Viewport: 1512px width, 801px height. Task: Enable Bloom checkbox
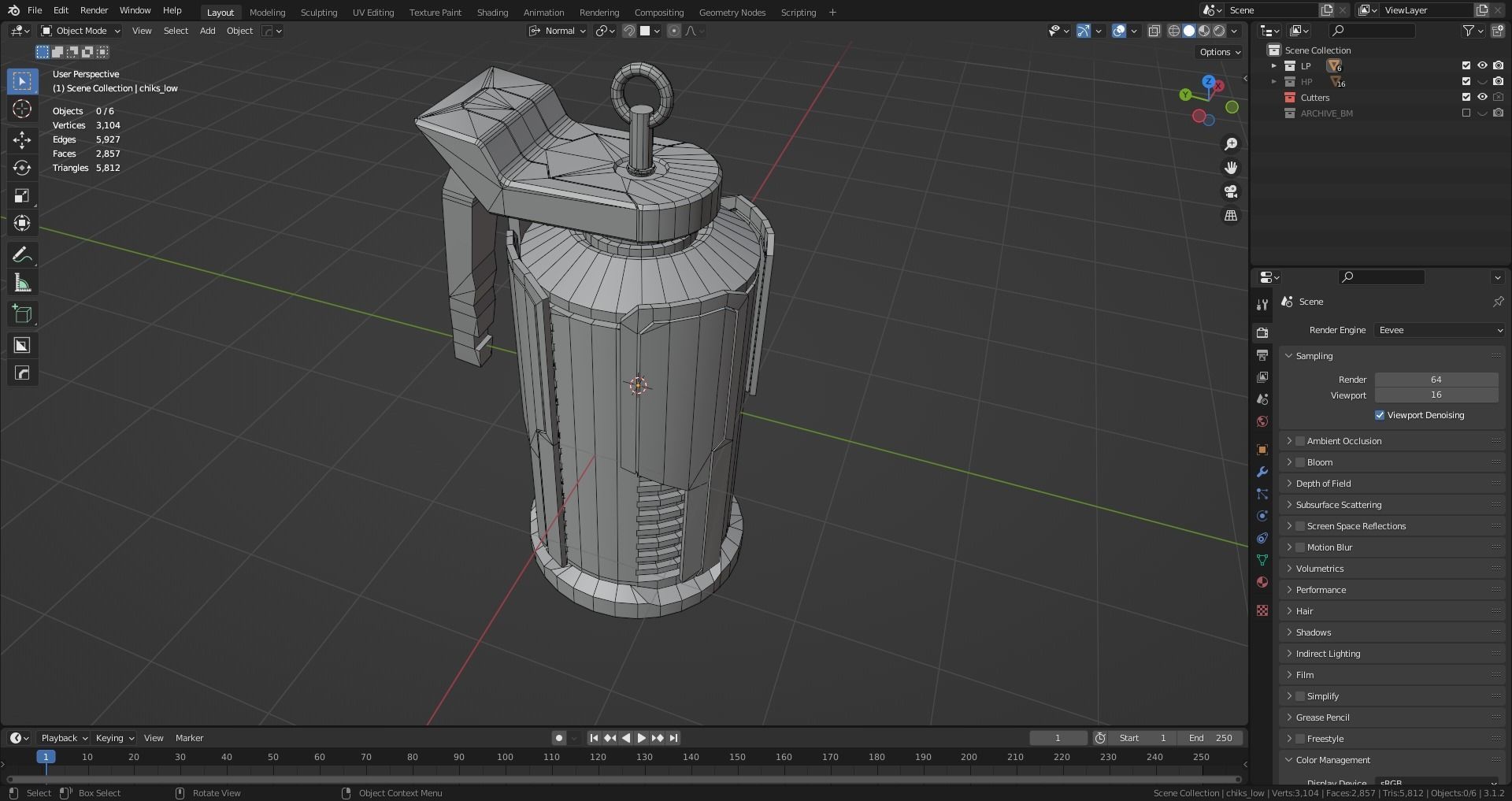coord(1300,462)
